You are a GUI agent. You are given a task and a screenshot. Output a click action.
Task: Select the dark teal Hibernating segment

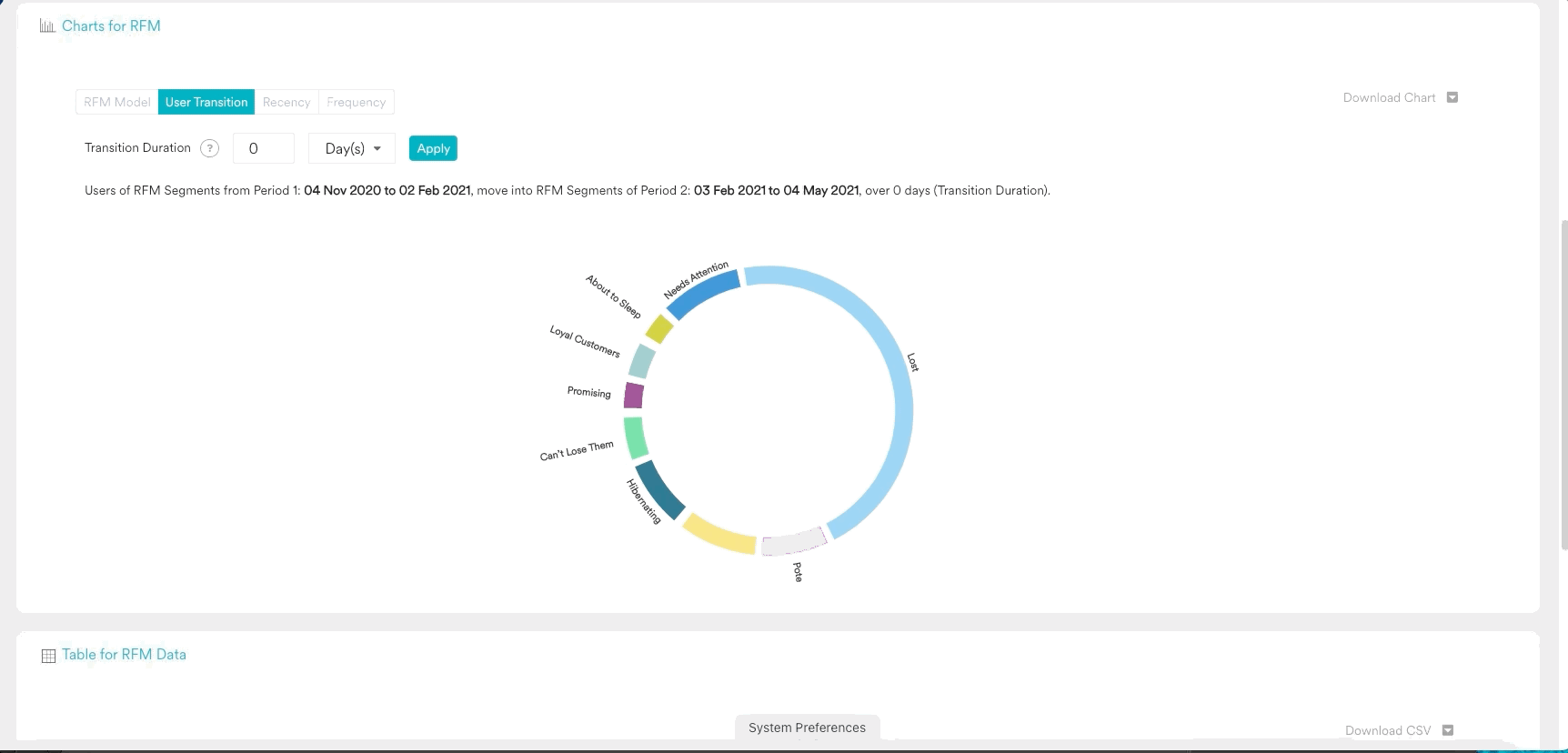click(x=660, y=489)
